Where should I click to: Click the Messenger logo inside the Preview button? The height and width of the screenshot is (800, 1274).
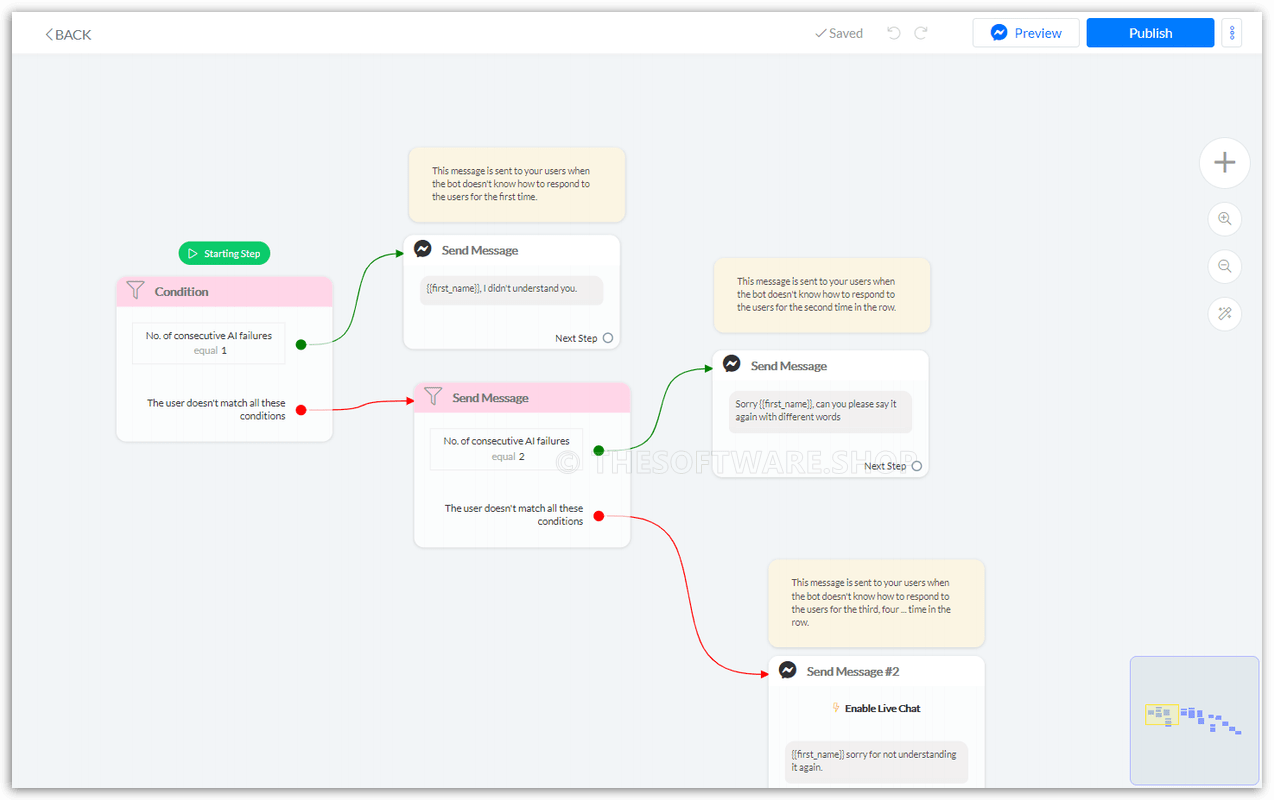[999, 32]
